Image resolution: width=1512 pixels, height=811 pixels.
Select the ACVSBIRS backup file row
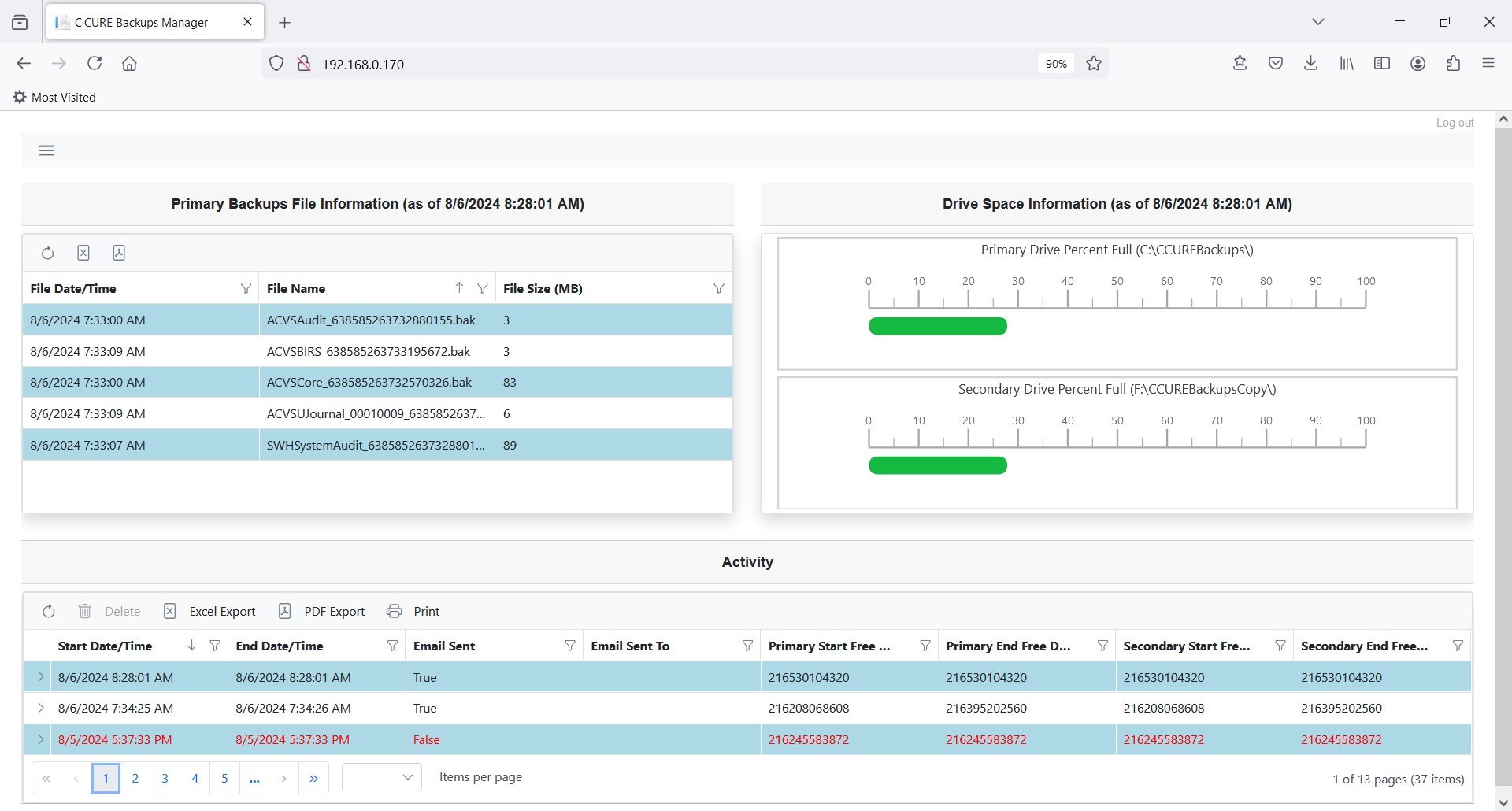(377, 351)
